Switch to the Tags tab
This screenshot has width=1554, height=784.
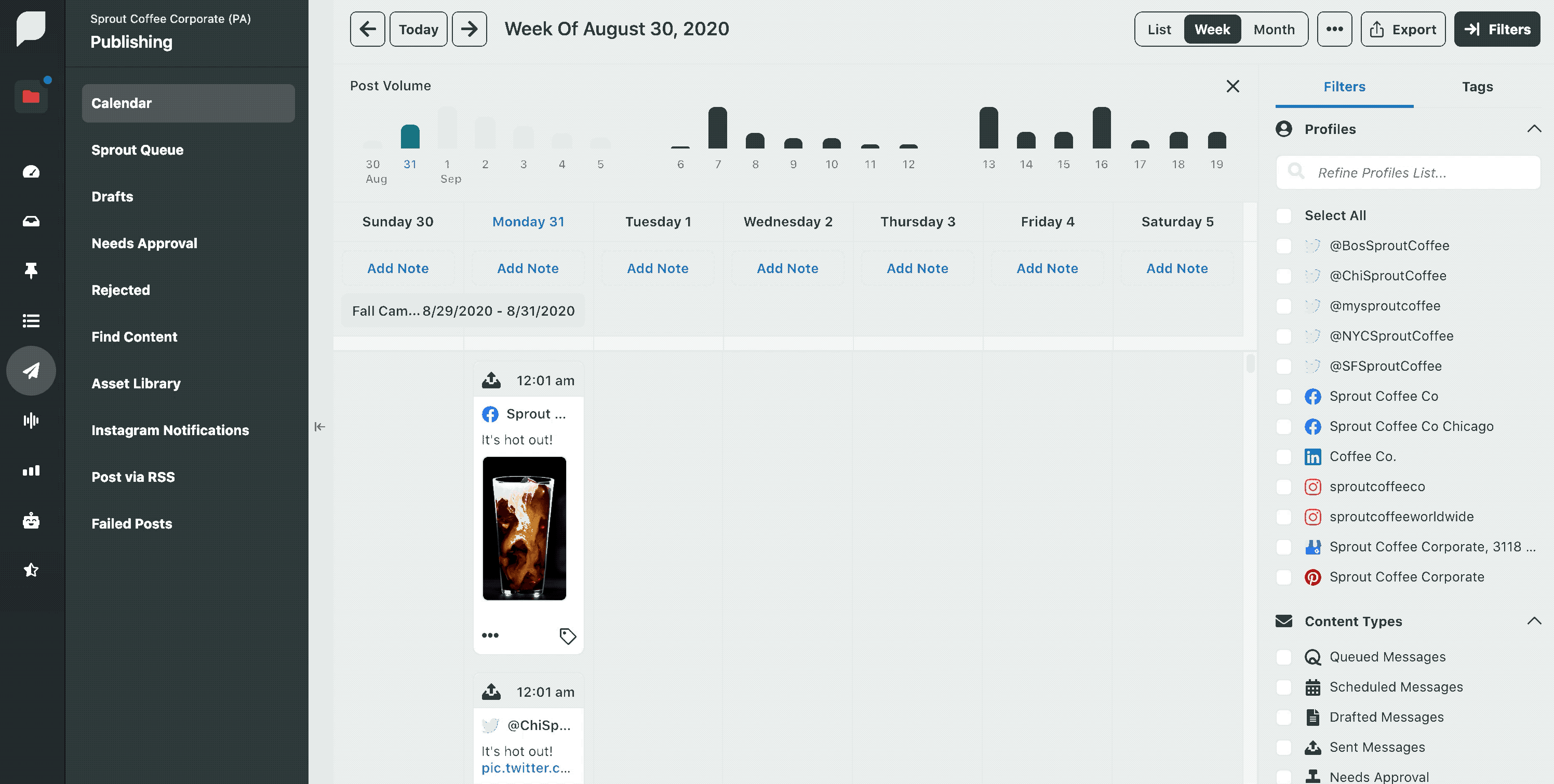point(1477,87)
